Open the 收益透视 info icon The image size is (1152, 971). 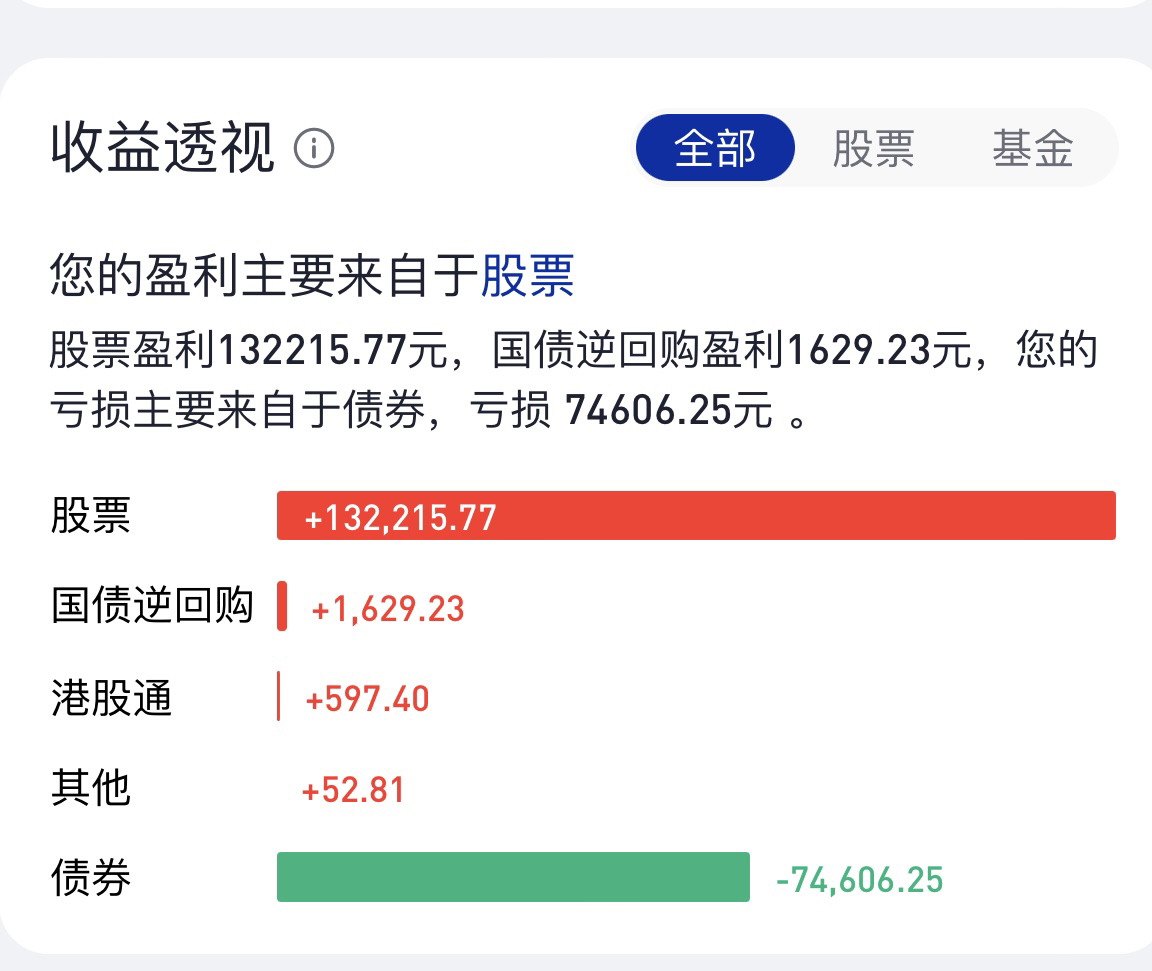point(314,148)
